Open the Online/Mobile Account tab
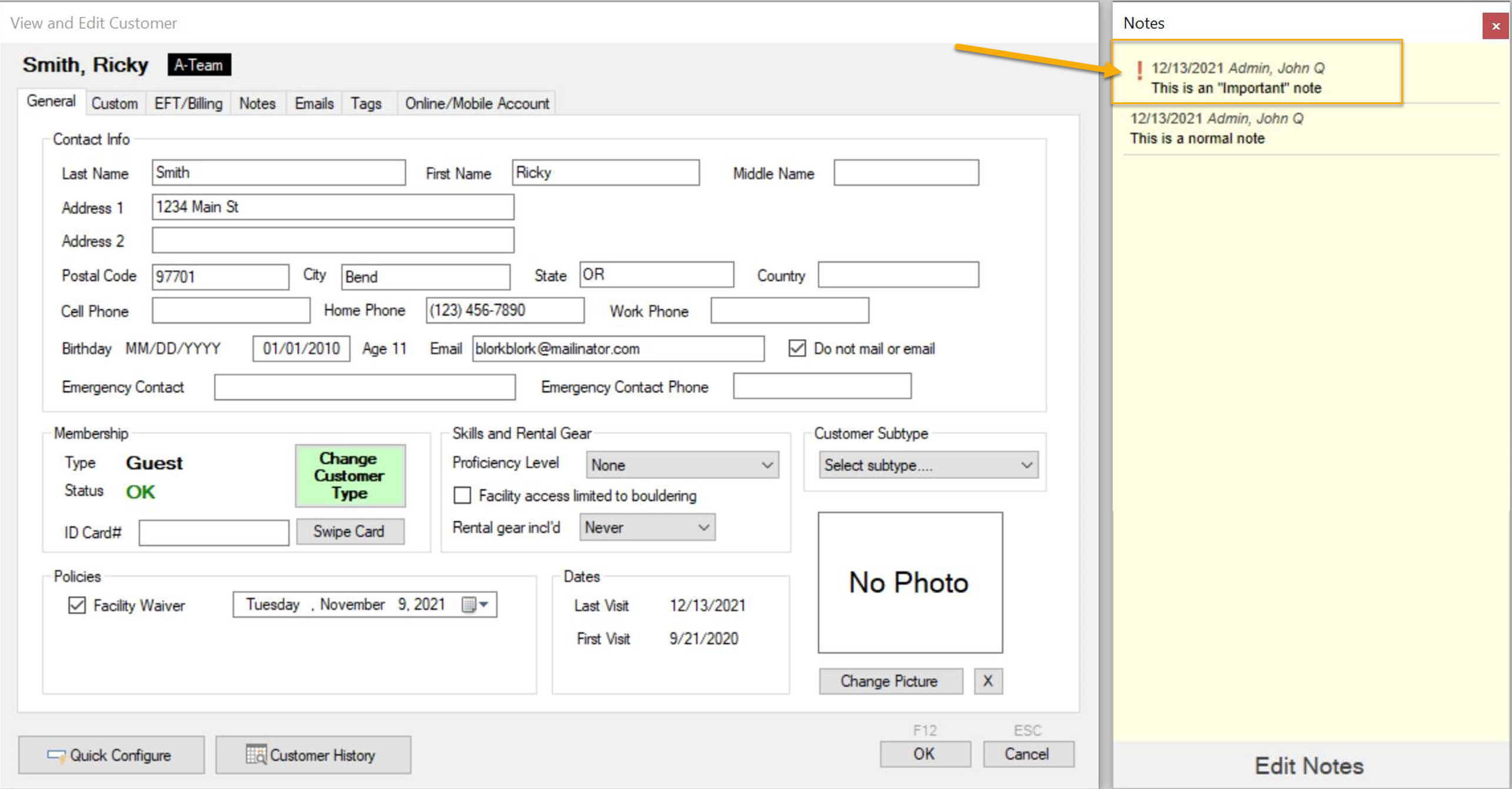The height and width of the screenshot is (789, 1512). pos(477,104)
